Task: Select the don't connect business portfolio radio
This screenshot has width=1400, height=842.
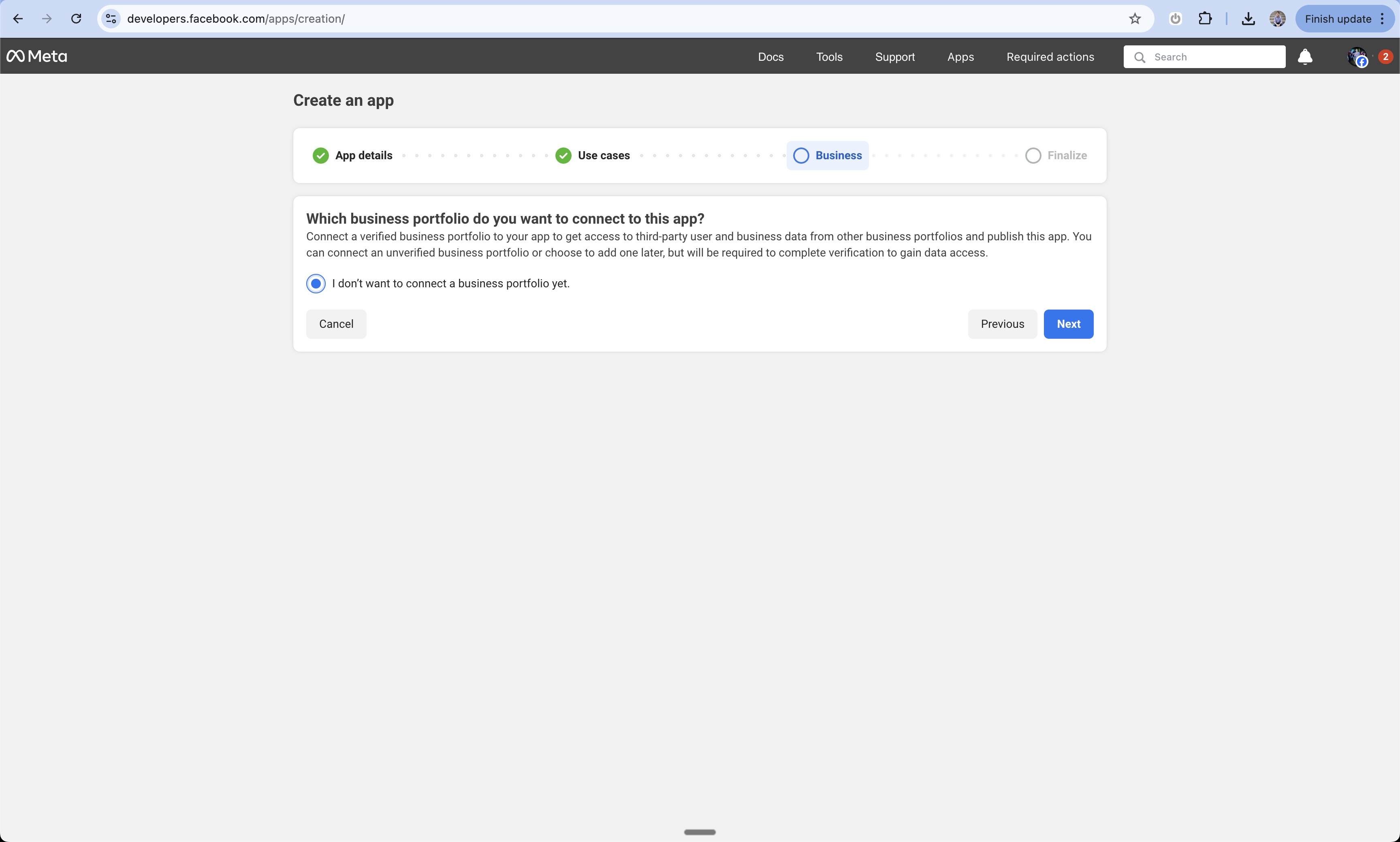Action: [x=316, y=283]
